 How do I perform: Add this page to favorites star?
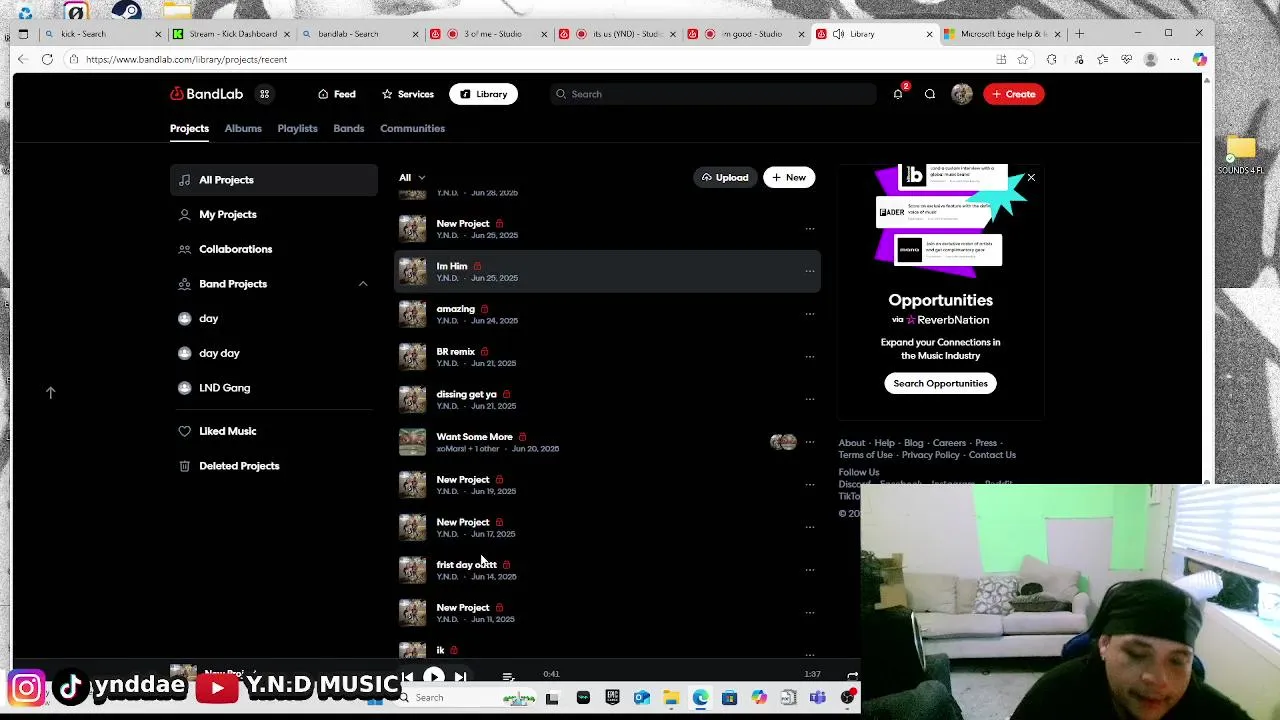tap(1023, 59)
